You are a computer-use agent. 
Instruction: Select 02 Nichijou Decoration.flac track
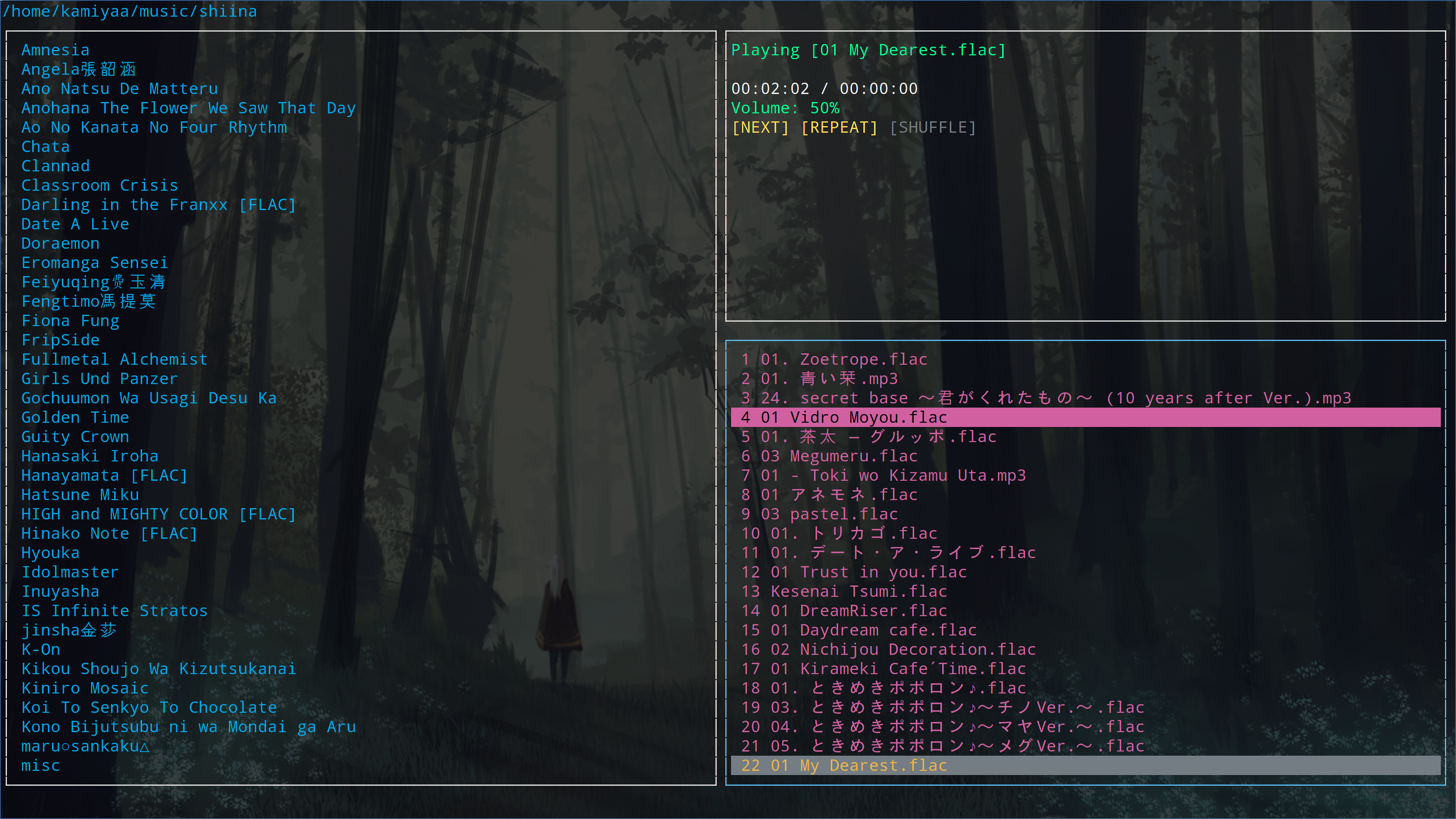click(x=903, y=650)
